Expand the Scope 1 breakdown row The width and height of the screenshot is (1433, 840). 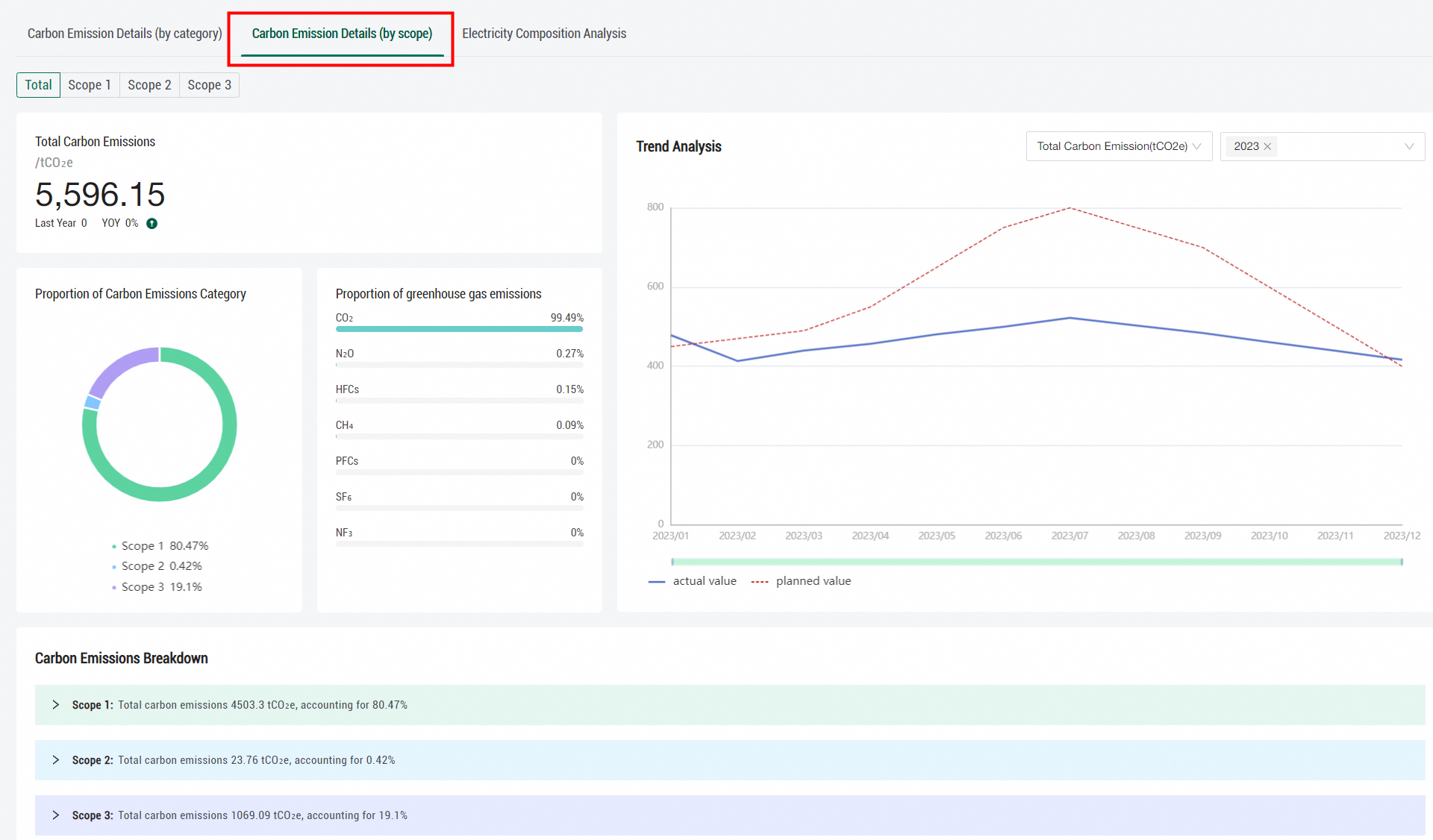(56, 705)
